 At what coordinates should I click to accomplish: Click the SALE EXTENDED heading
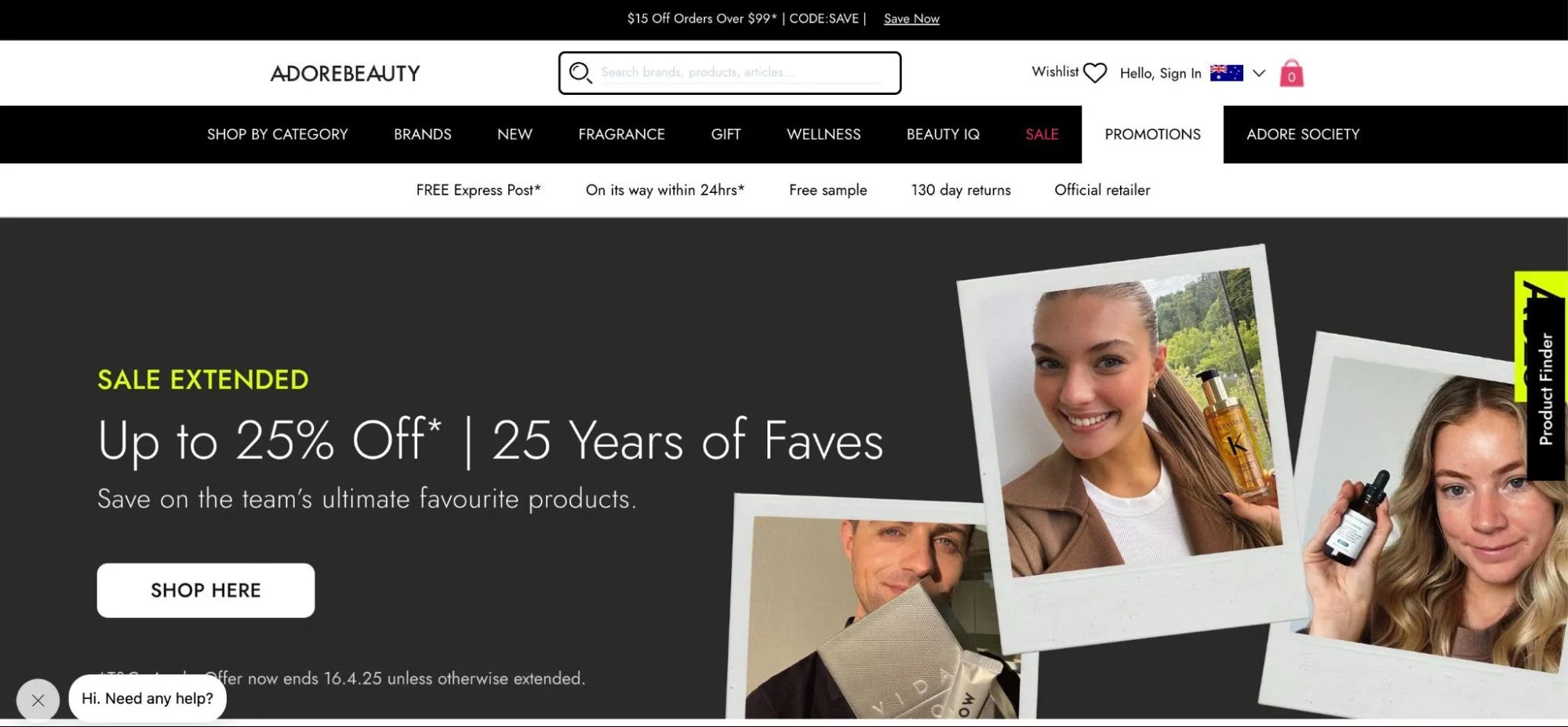point(203,380)
